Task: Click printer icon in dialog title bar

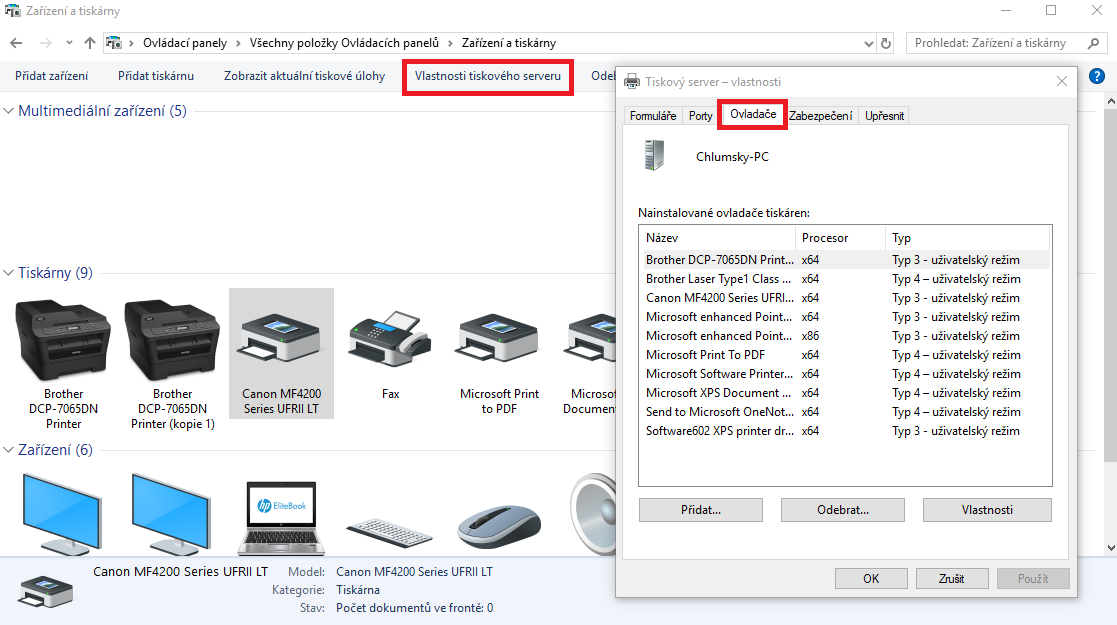Action: [632, 81]
